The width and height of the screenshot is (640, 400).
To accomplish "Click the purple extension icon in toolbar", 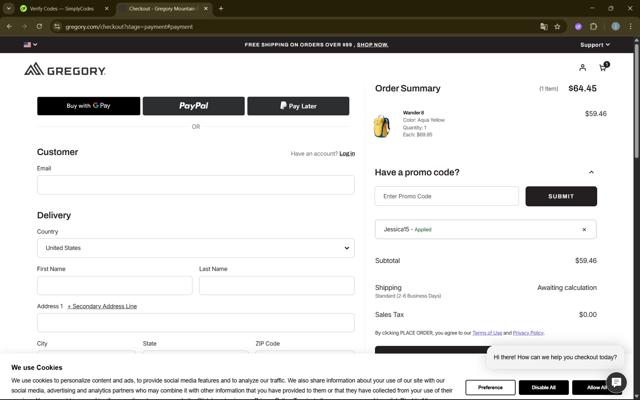I will tap(578, 27).
